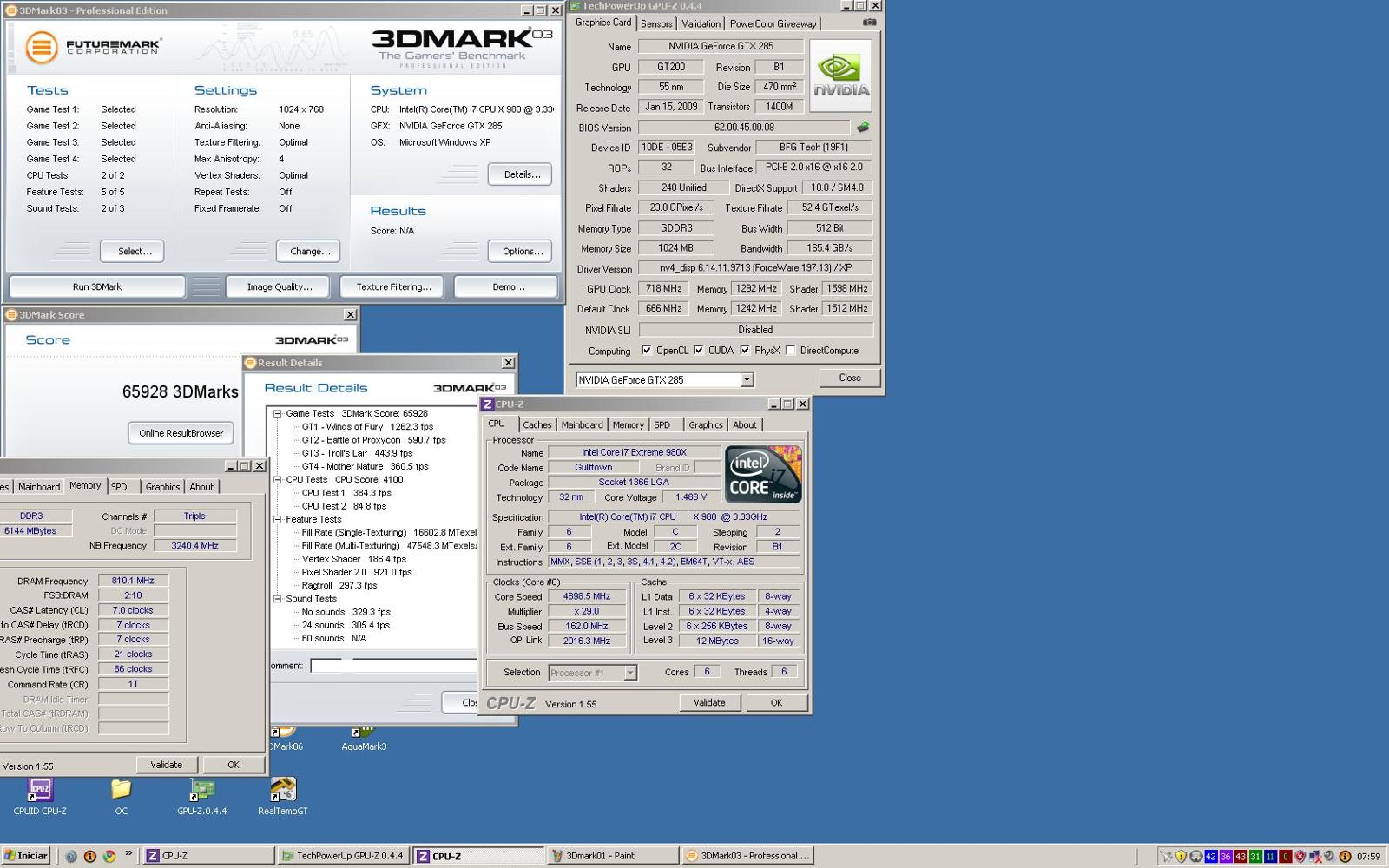Click the Online ResultBrowser button
This screenshot has height=868, width=1389.
tap(181, 433)
